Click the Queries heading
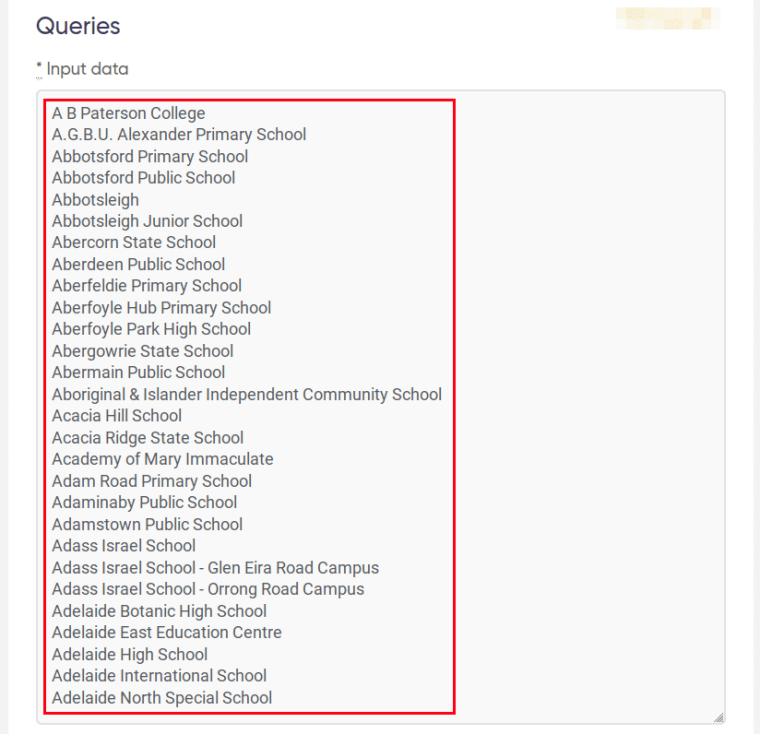This screenshot has width=760, height=734. [78, 26]
